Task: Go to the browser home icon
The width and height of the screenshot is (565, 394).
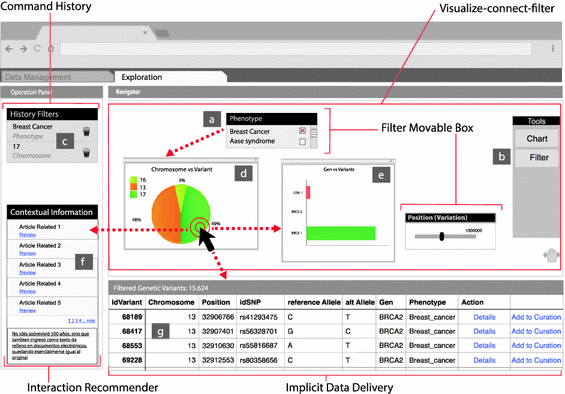Action: coord(51,49)
